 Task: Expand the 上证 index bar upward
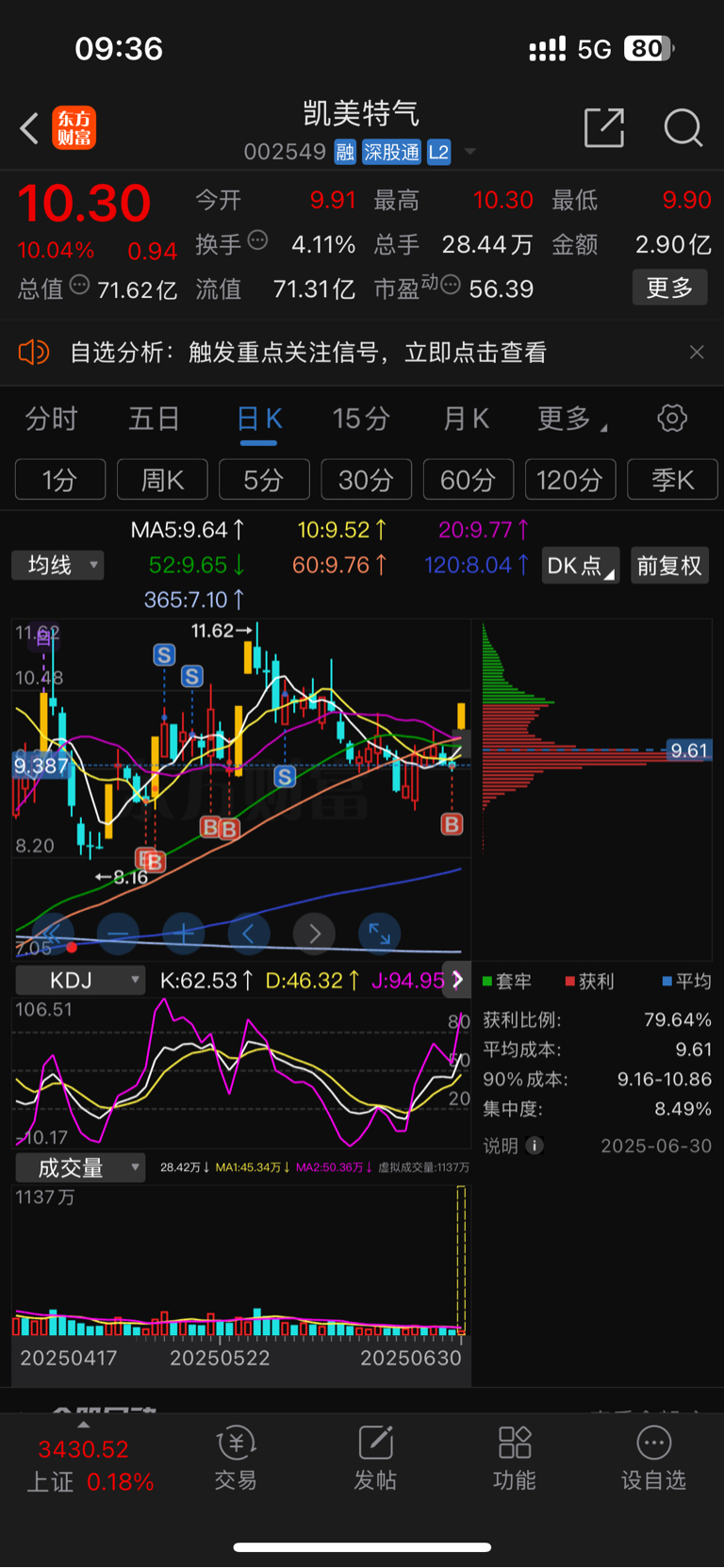83,1424
